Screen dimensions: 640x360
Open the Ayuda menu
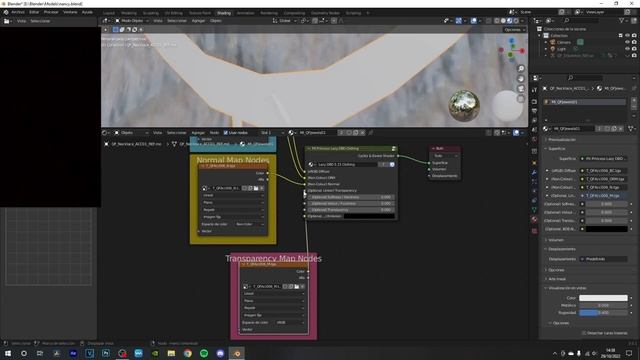click(x=87, y=12)
